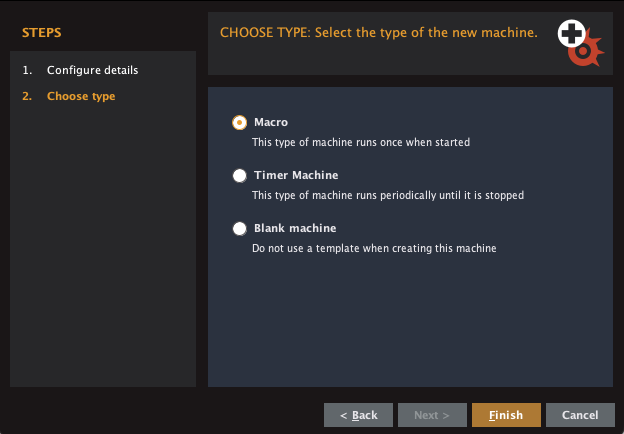Click the Finish button
The image size is (624, 434).
pos(506,415)
